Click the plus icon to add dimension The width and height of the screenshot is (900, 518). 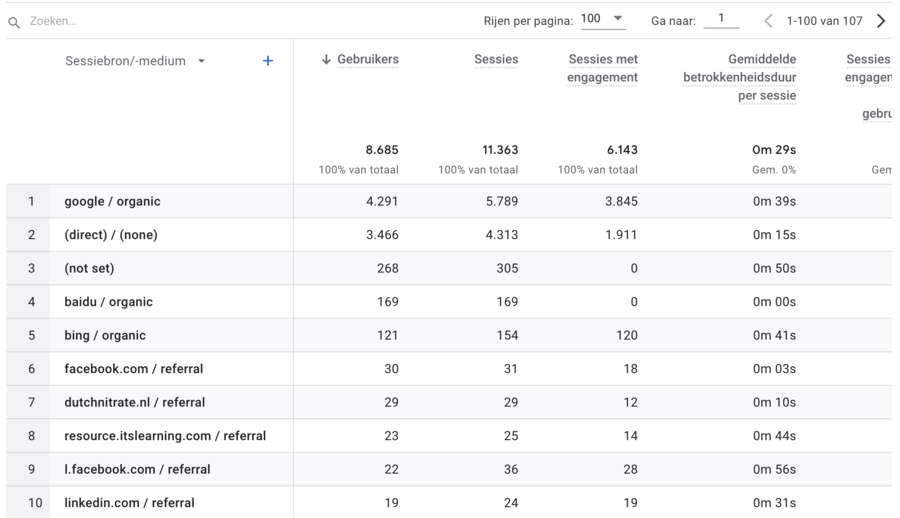(x=267, y=61)
